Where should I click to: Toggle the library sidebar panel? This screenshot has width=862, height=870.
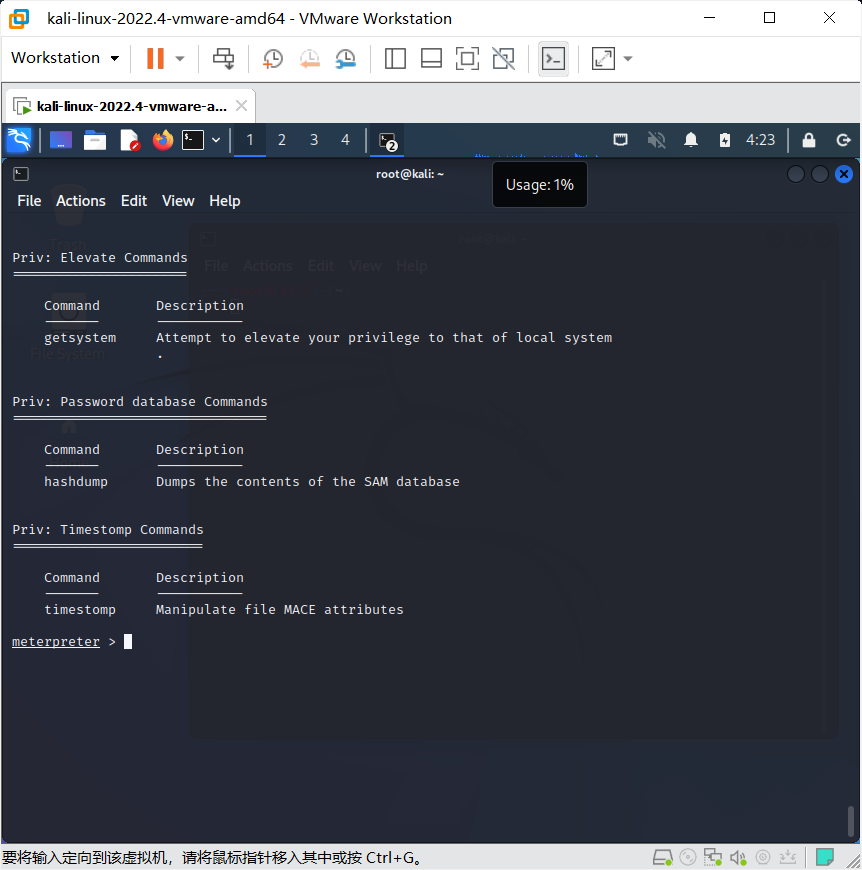pos(395,58)
